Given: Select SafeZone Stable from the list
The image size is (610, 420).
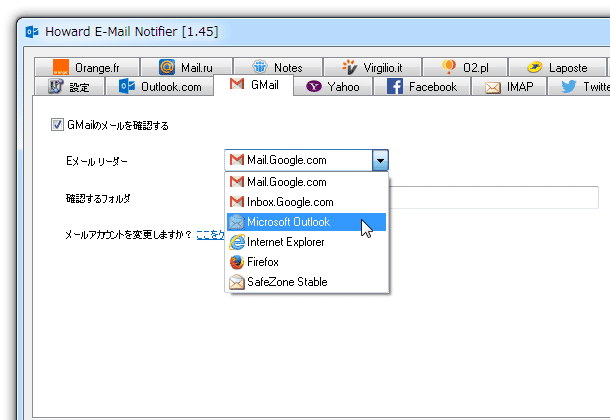Looking at the screenshot, I should 307,282.
